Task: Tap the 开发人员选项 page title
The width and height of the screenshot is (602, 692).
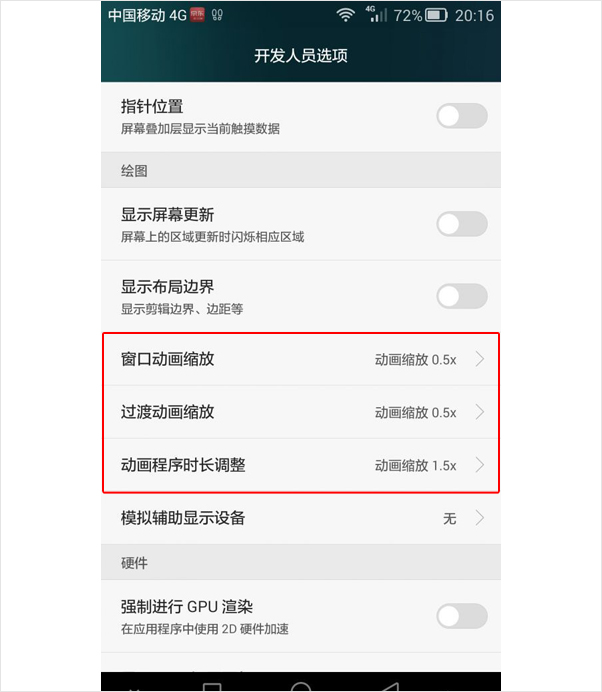Action: (x=301, y=56)
